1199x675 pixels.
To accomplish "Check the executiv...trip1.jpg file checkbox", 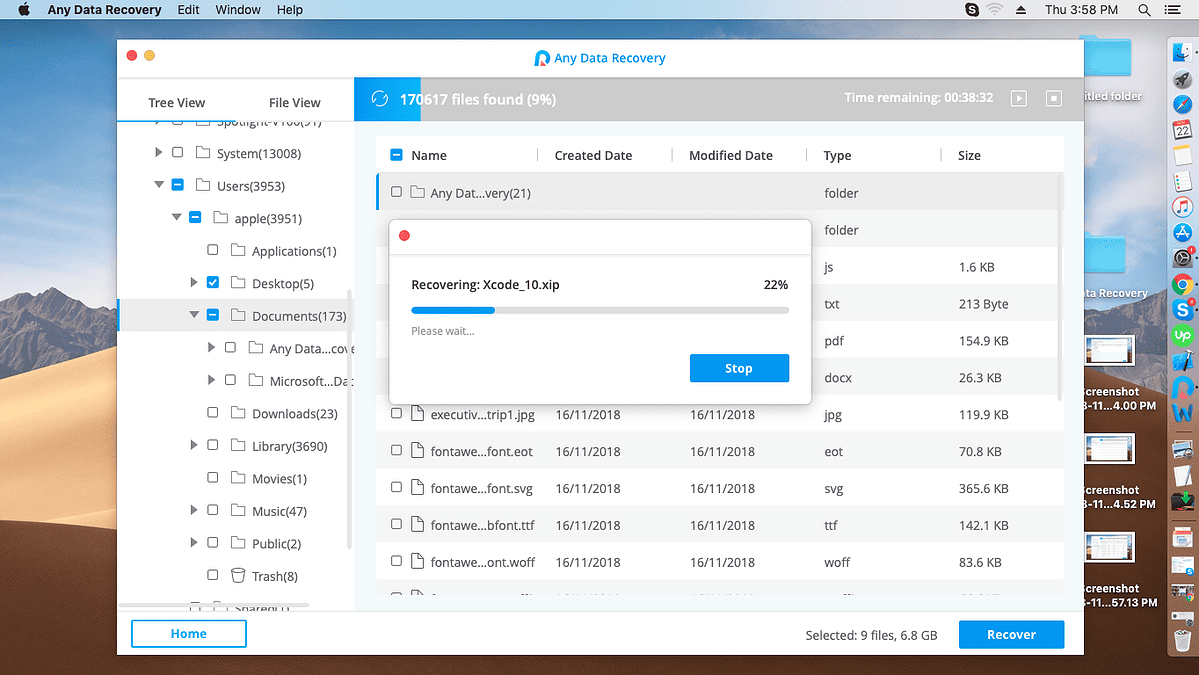I will pos(396,414).
